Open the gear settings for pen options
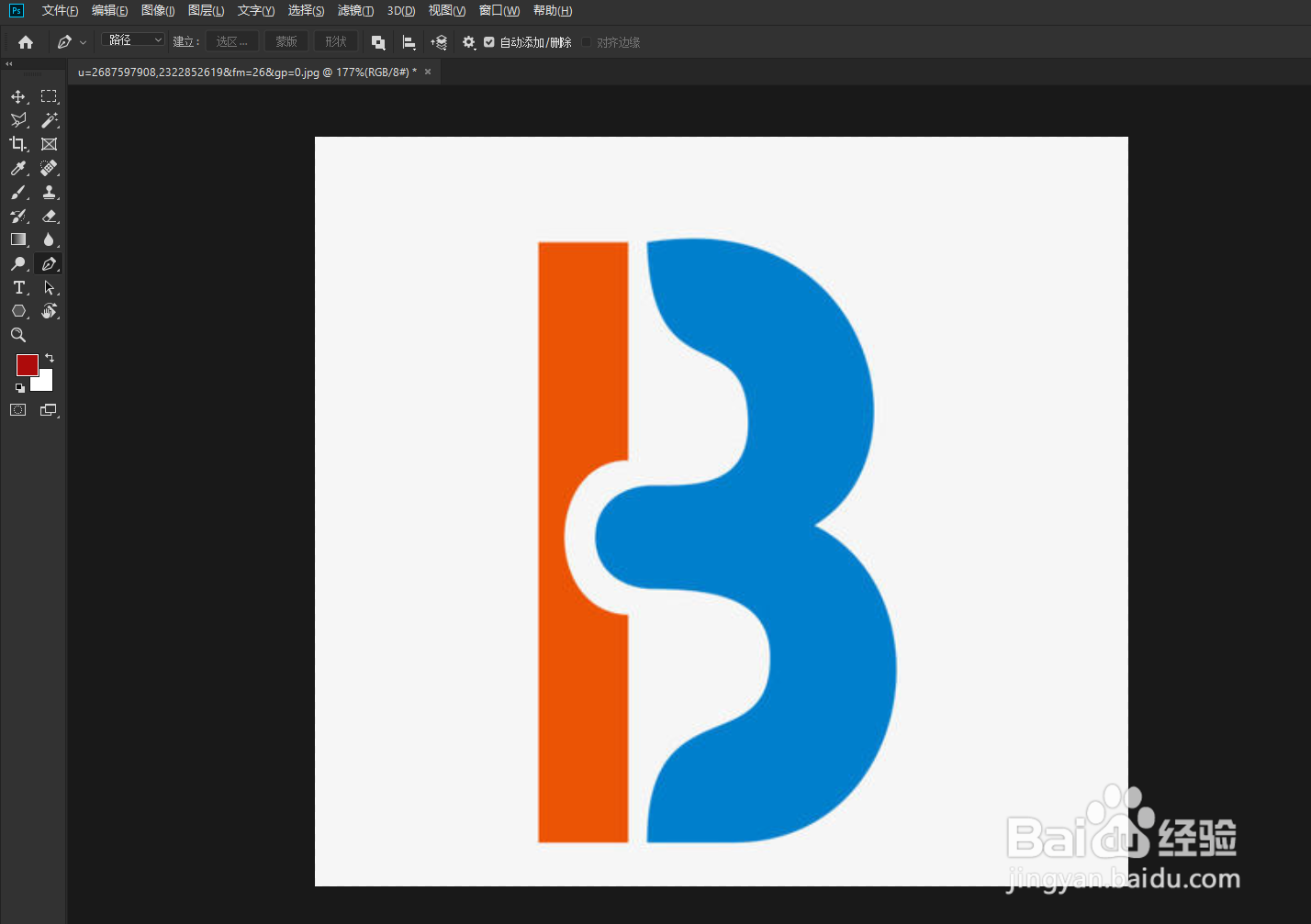1311x924 pixels. click(x=469, y=42)
